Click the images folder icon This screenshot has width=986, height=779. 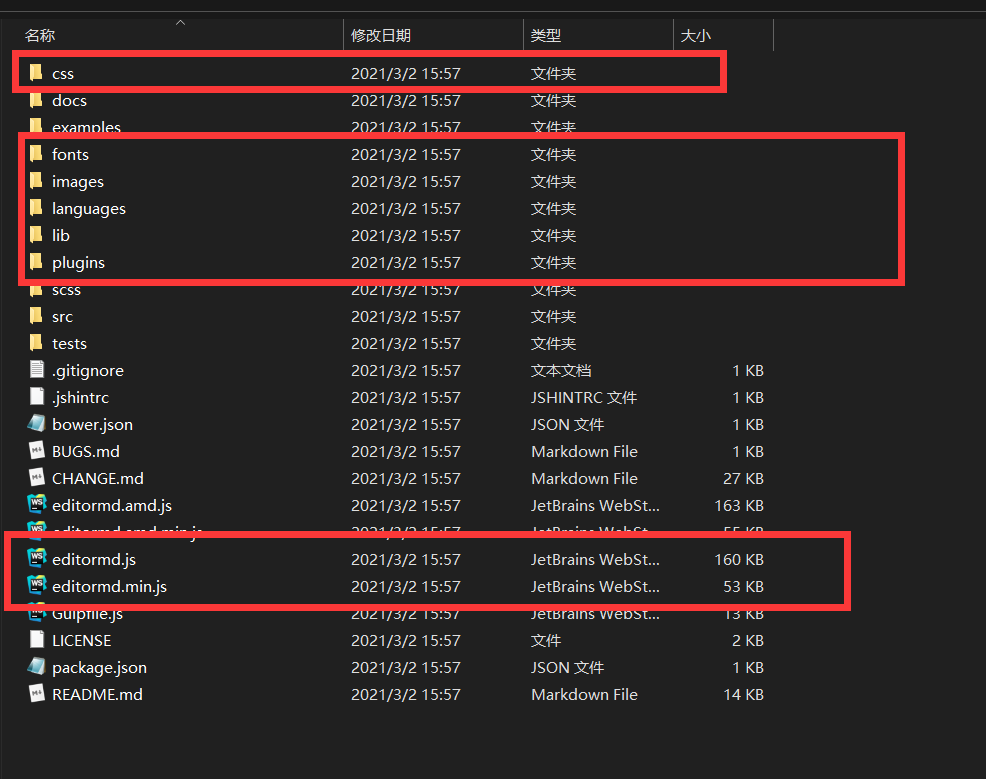[36, 181]
